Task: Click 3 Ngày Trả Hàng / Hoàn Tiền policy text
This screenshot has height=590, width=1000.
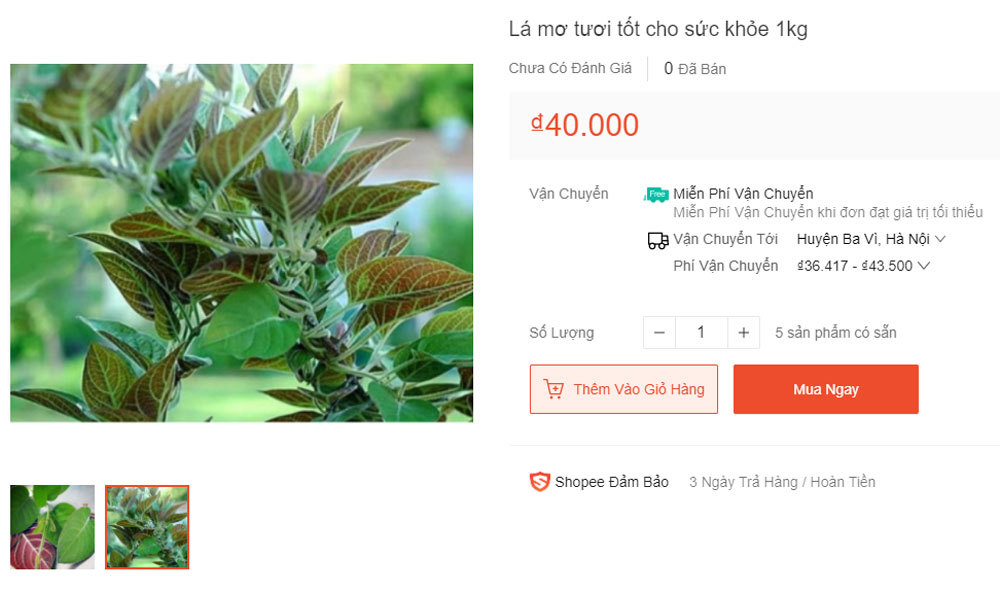Action: click(x=782, y=482)
